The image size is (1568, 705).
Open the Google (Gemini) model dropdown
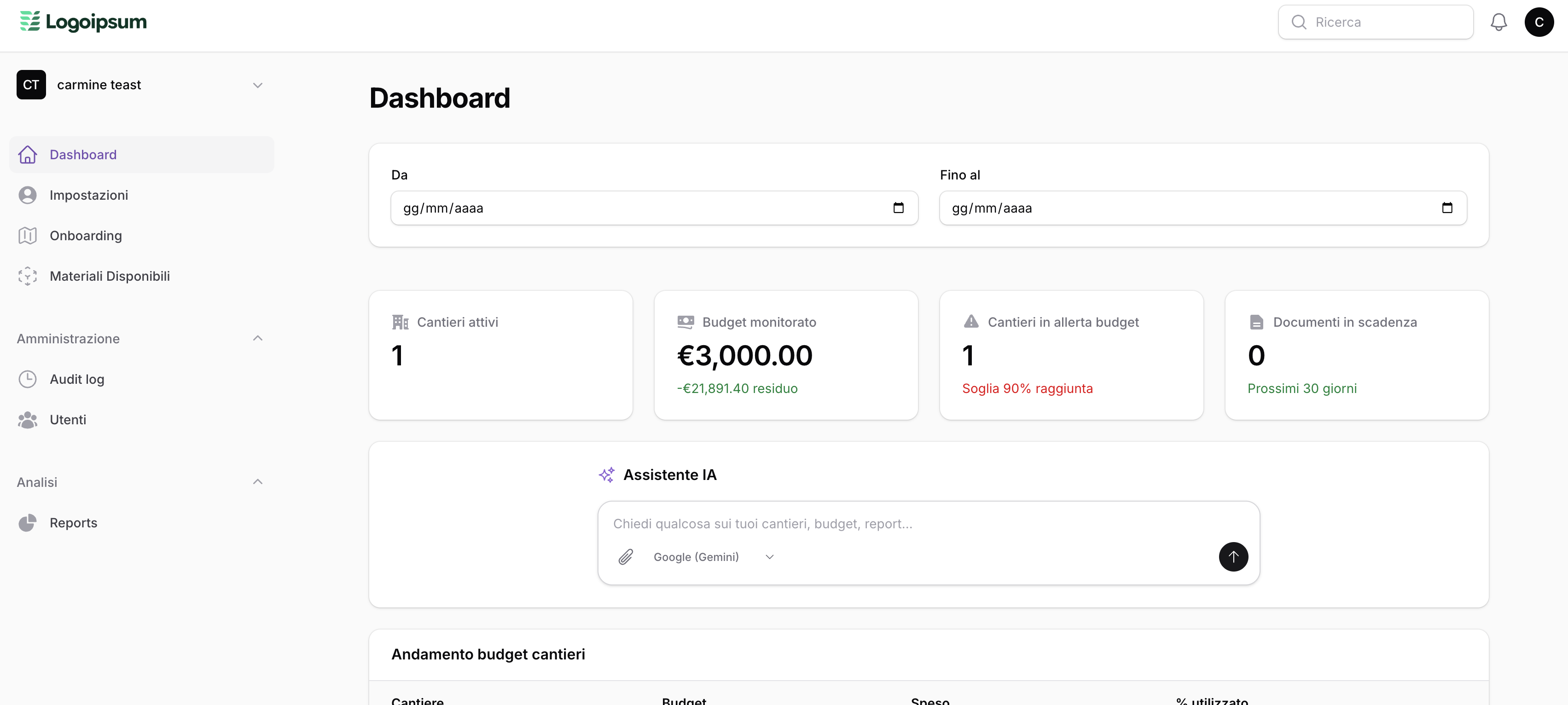[x=714, y=556]
